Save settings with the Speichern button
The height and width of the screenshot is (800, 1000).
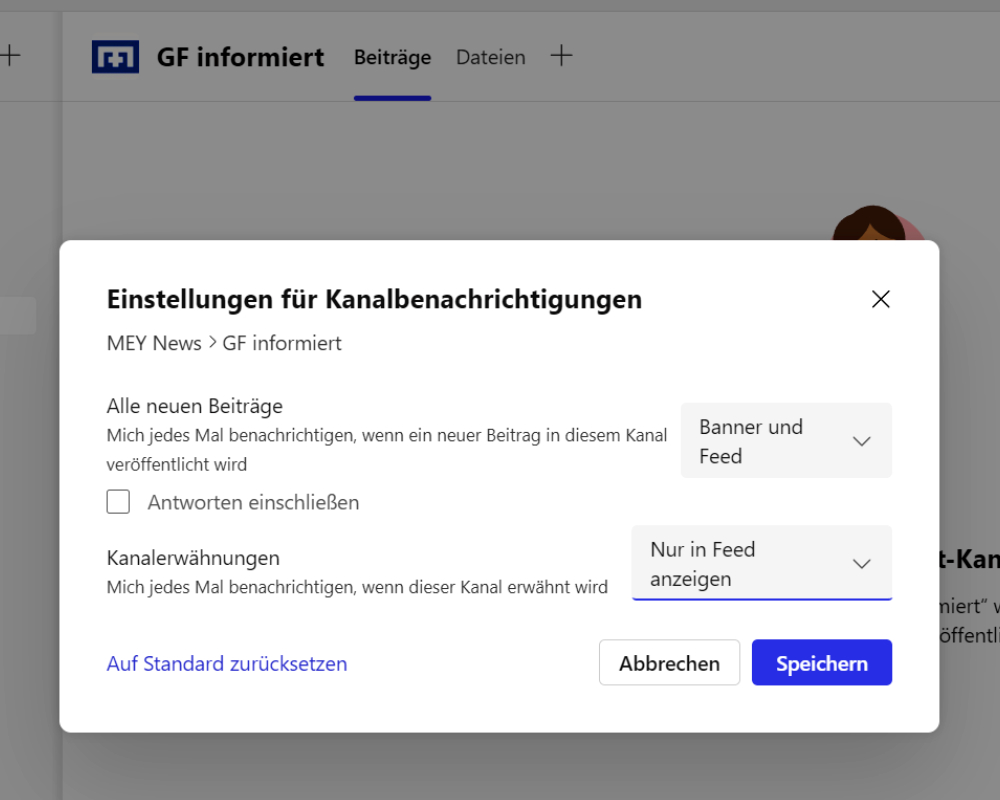tap(821, 663)
